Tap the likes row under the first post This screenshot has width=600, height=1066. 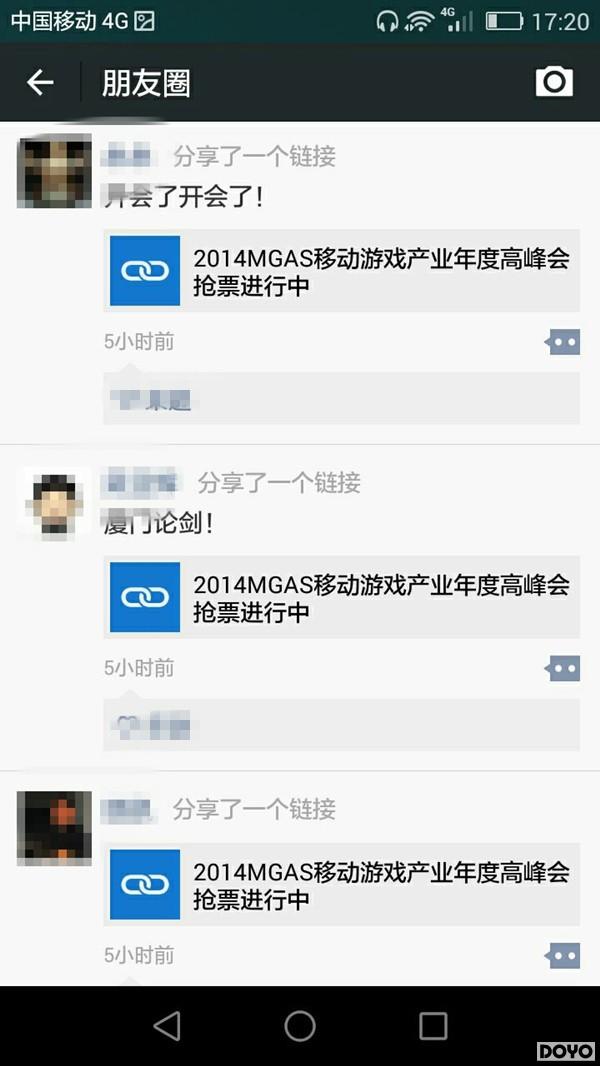point(342,399)
